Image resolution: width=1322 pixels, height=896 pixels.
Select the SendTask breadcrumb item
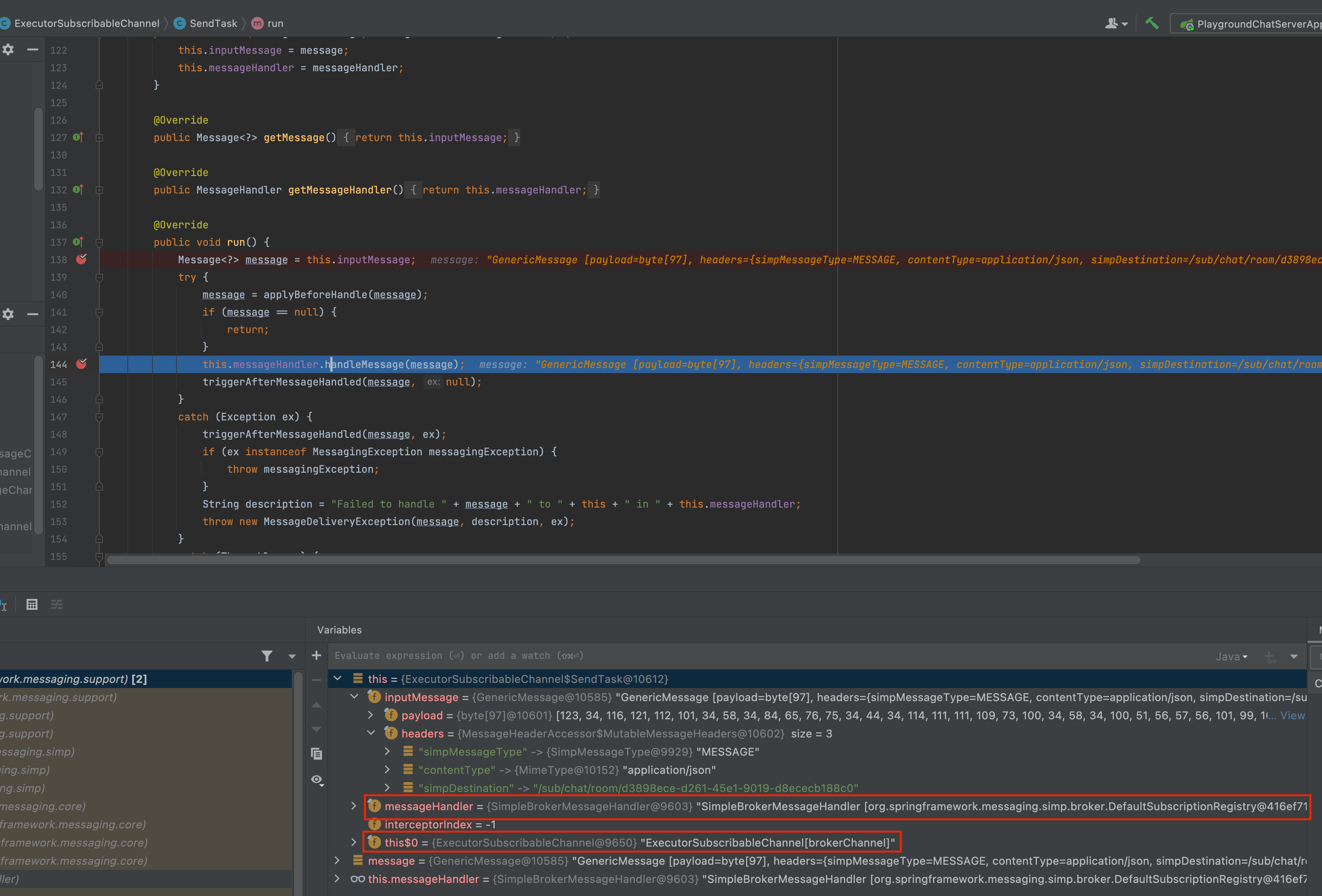(x=213, y=23)
